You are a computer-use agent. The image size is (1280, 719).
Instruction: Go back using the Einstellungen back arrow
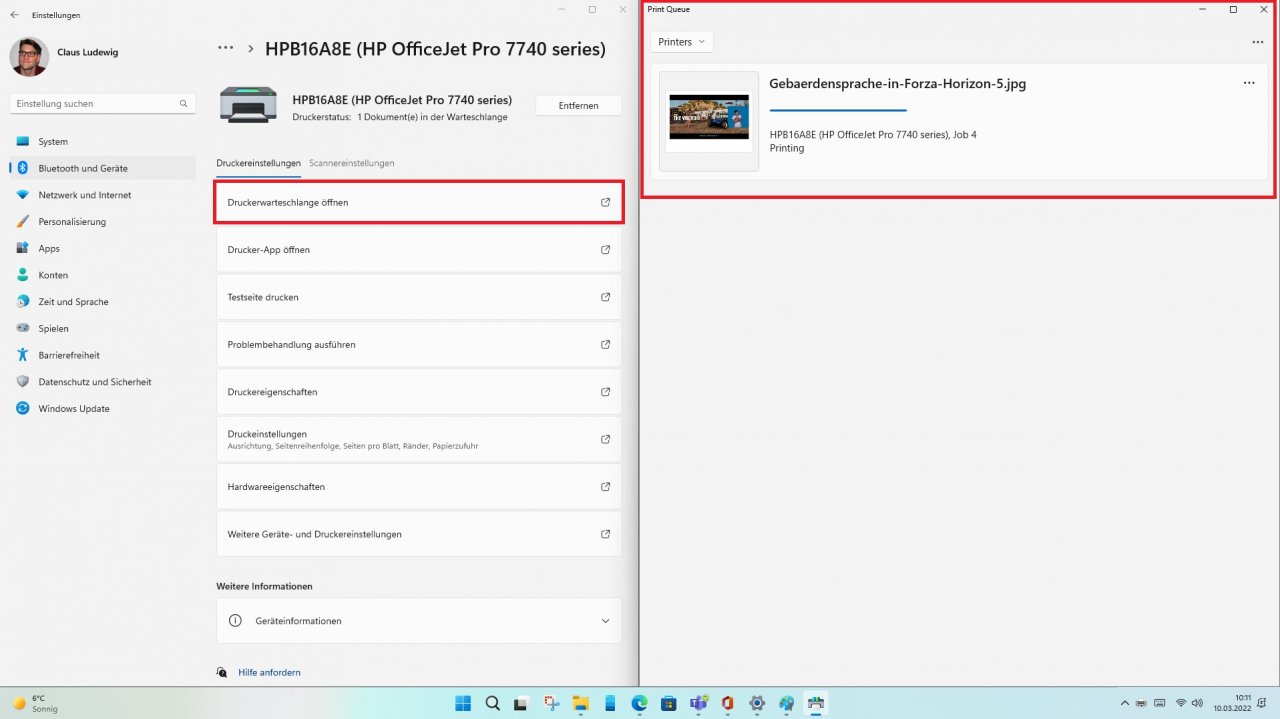click(x=14, y=15)
